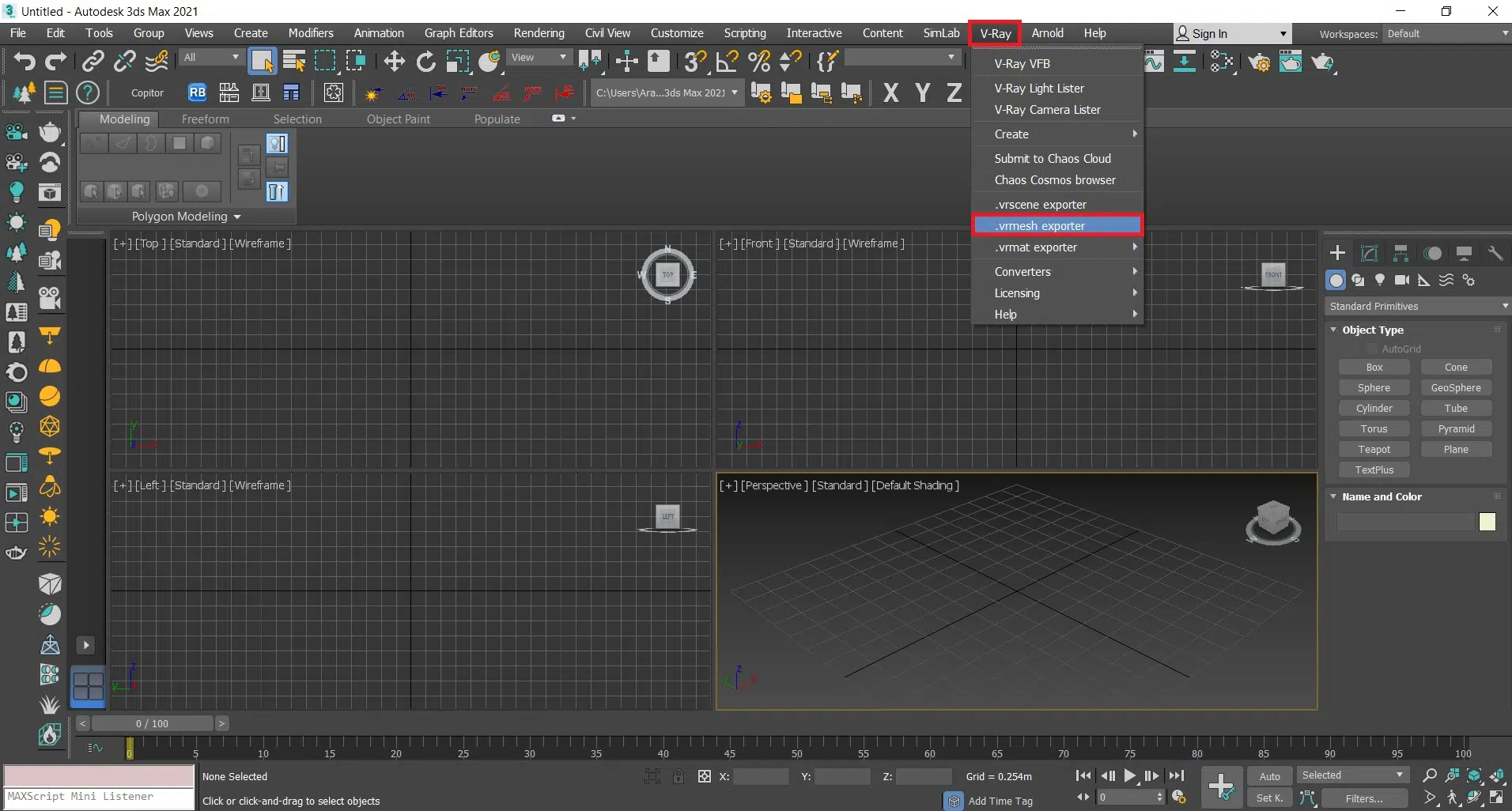
Task: Open the Create tab plus icon
Action: pyautogui.click(x=1337, y=253)
